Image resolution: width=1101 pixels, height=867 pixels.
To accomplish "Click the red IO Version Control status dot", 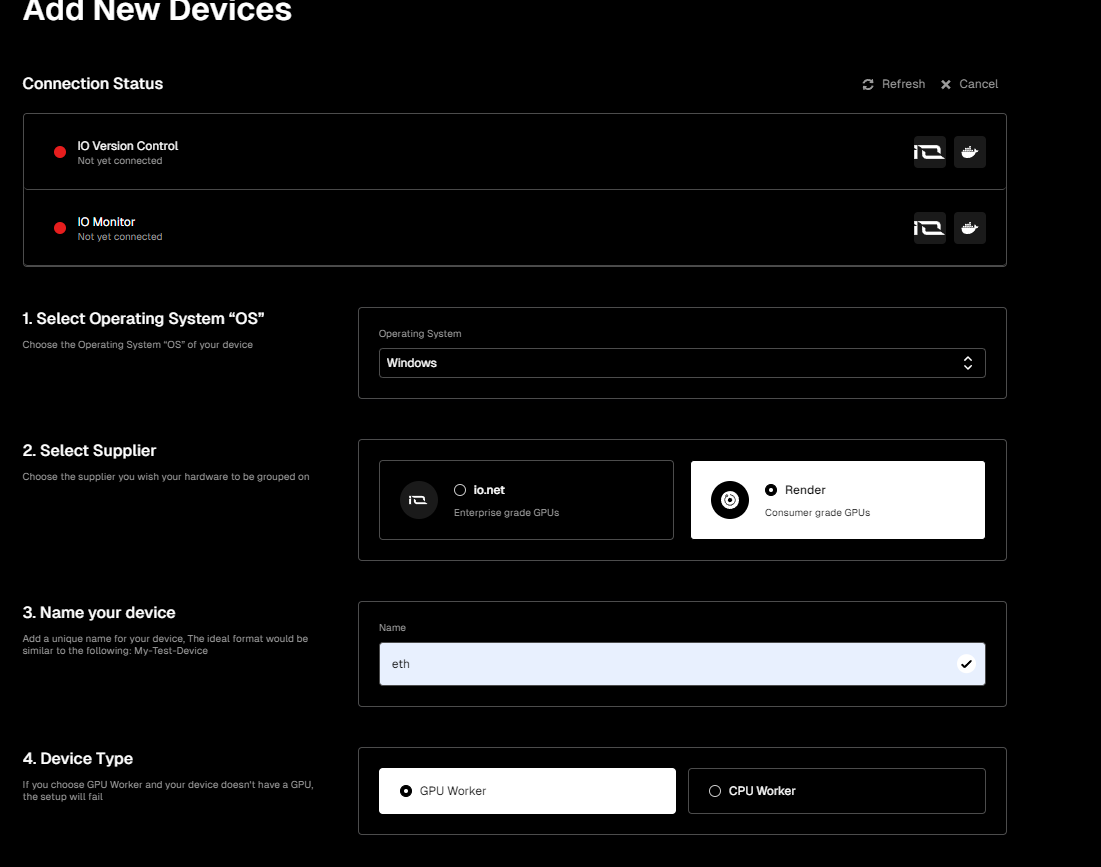I will pyautogui.click(x=60, y=152).
